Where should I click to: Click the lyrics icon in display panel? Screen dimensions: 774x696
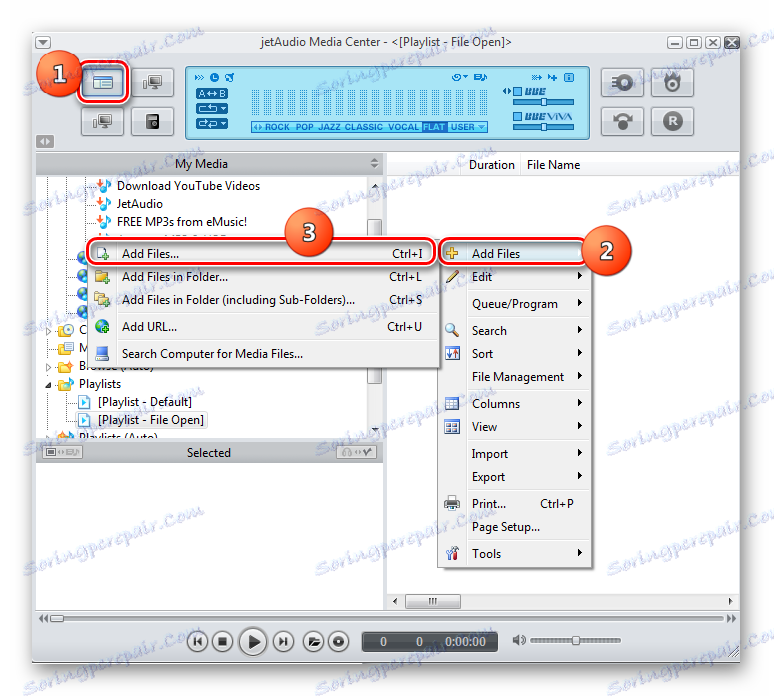pos(480,77)
